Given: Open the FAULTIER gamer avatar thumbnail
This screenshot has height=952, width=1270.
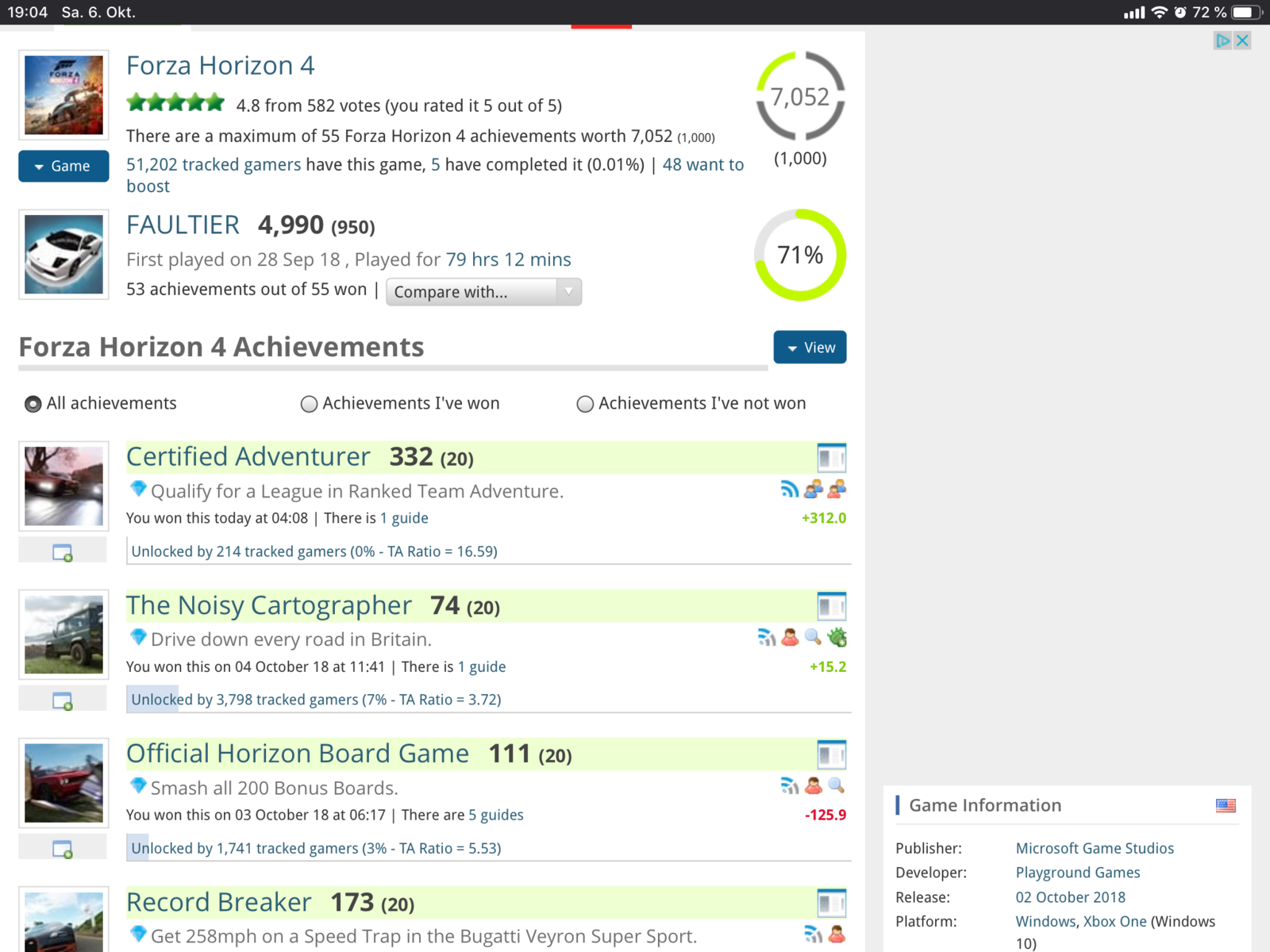Looking at the screenshot, I should pyautogui.click(x=63, y=255).
